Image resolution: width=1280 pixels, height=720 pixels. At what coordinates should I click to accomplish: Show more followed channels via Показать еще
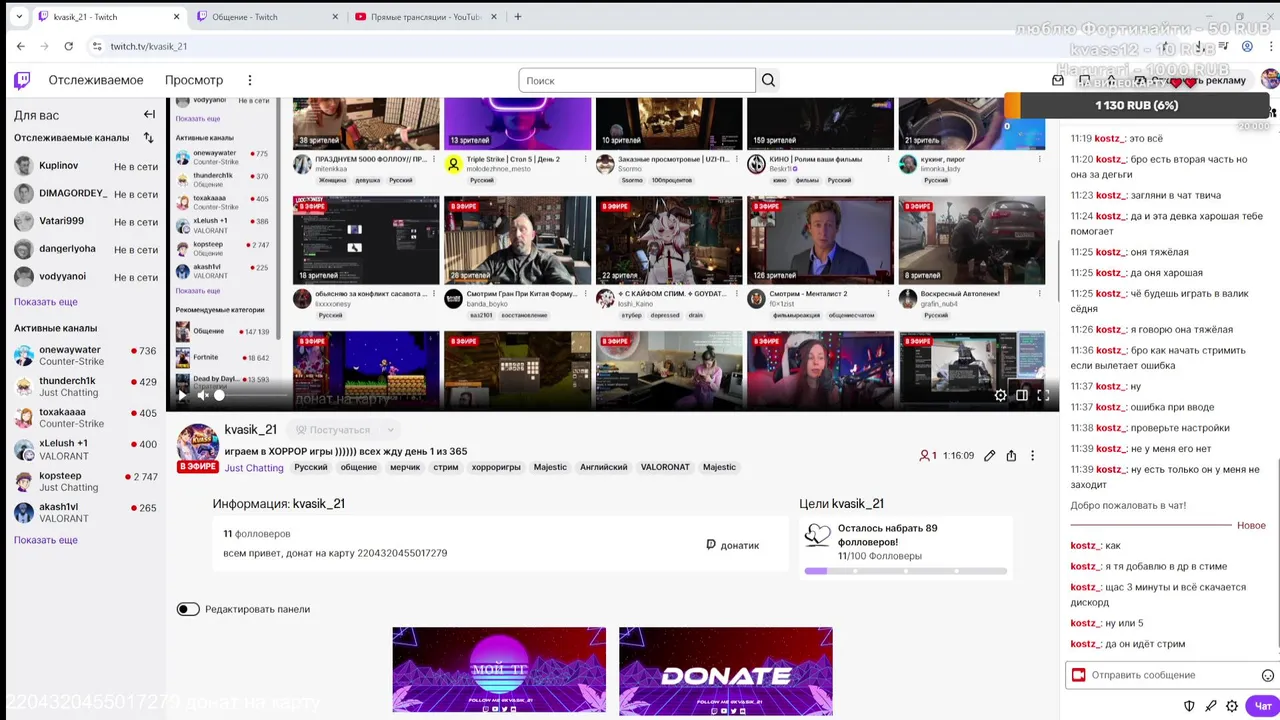45,302
